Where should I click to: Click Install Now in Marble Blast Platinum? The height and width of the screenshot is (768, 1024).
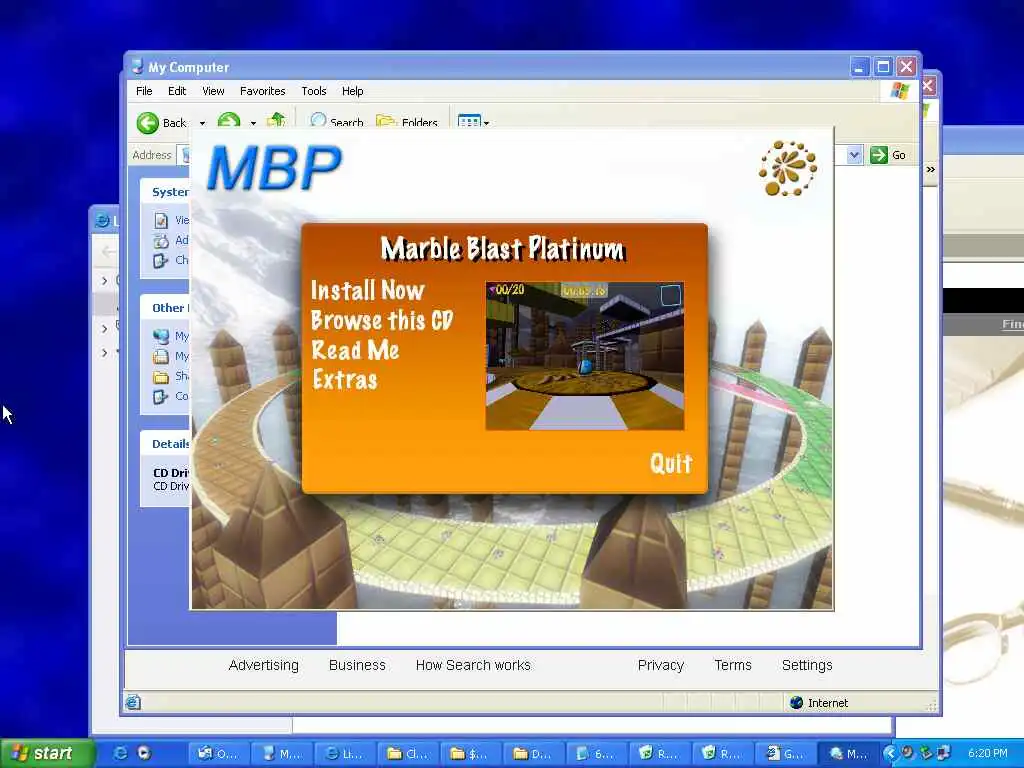[x=368, y=291]
